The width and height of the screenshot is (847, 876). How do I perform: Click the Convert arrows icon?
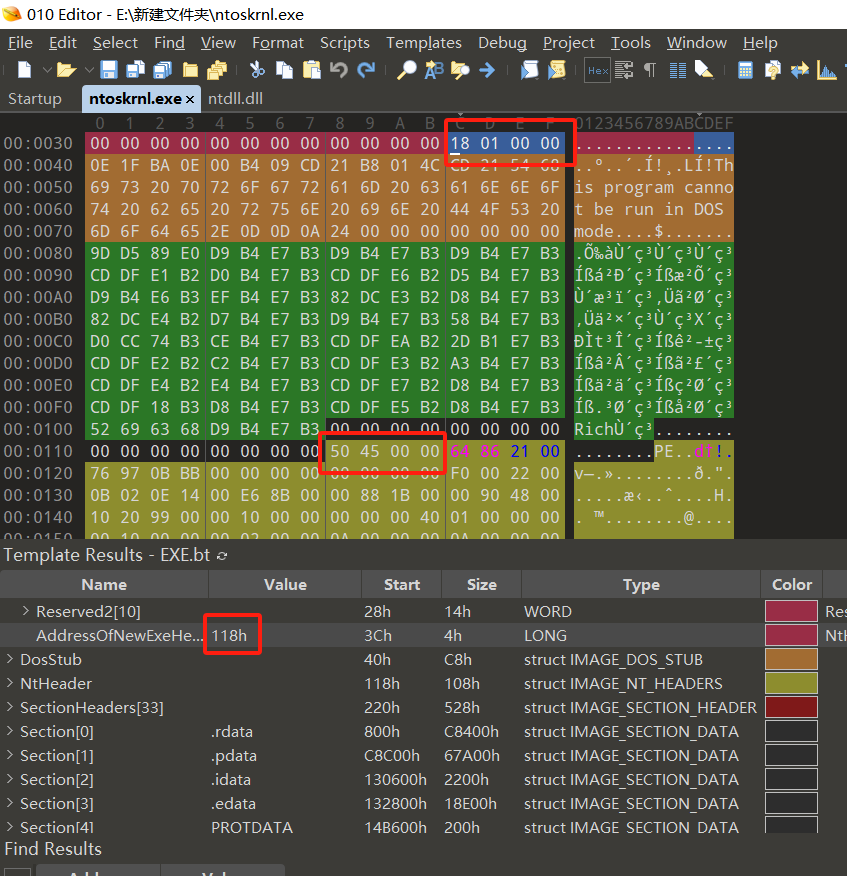click(800, 70)
